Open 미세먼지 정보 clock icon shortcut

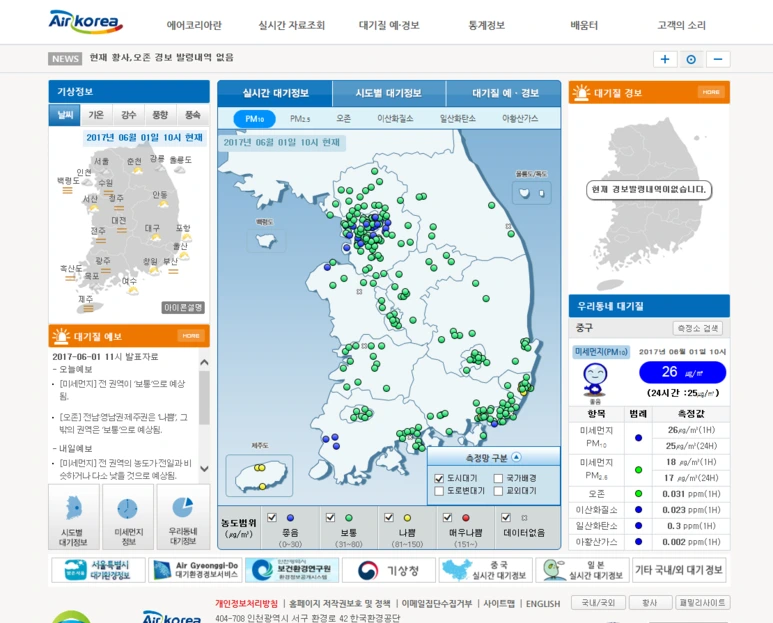coord(128,516)
